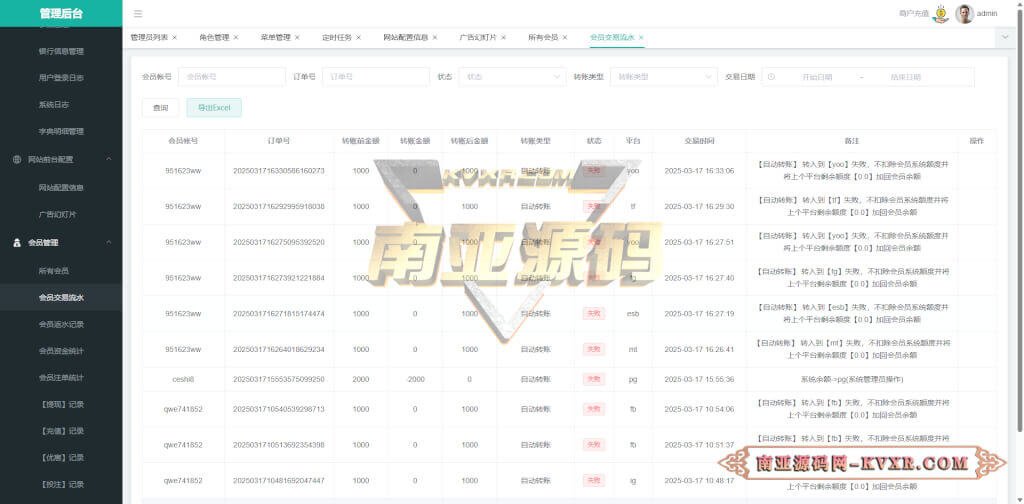Open 用户登录日志 in the sidebar
Screen dimensions: 1024x504
coord(61,77)
